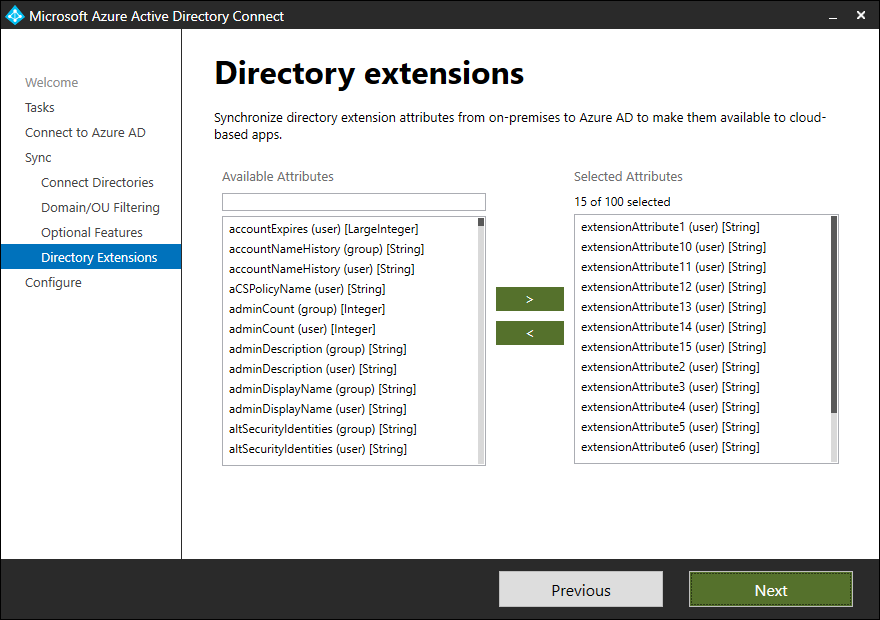The image size is (880, 620).
Task: Click the Available Attributes search field
Action: (x=354, y=202)
